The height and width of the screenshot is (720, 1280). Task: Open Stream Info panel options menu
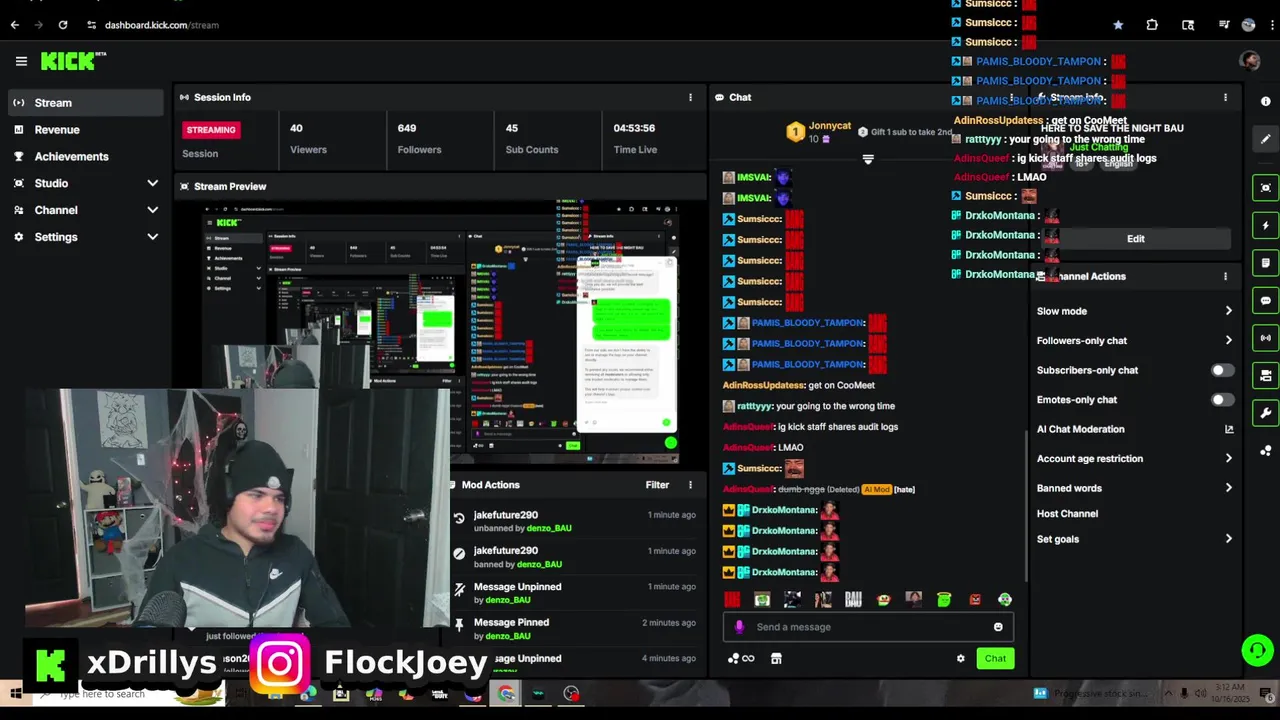click(1225, 97)
